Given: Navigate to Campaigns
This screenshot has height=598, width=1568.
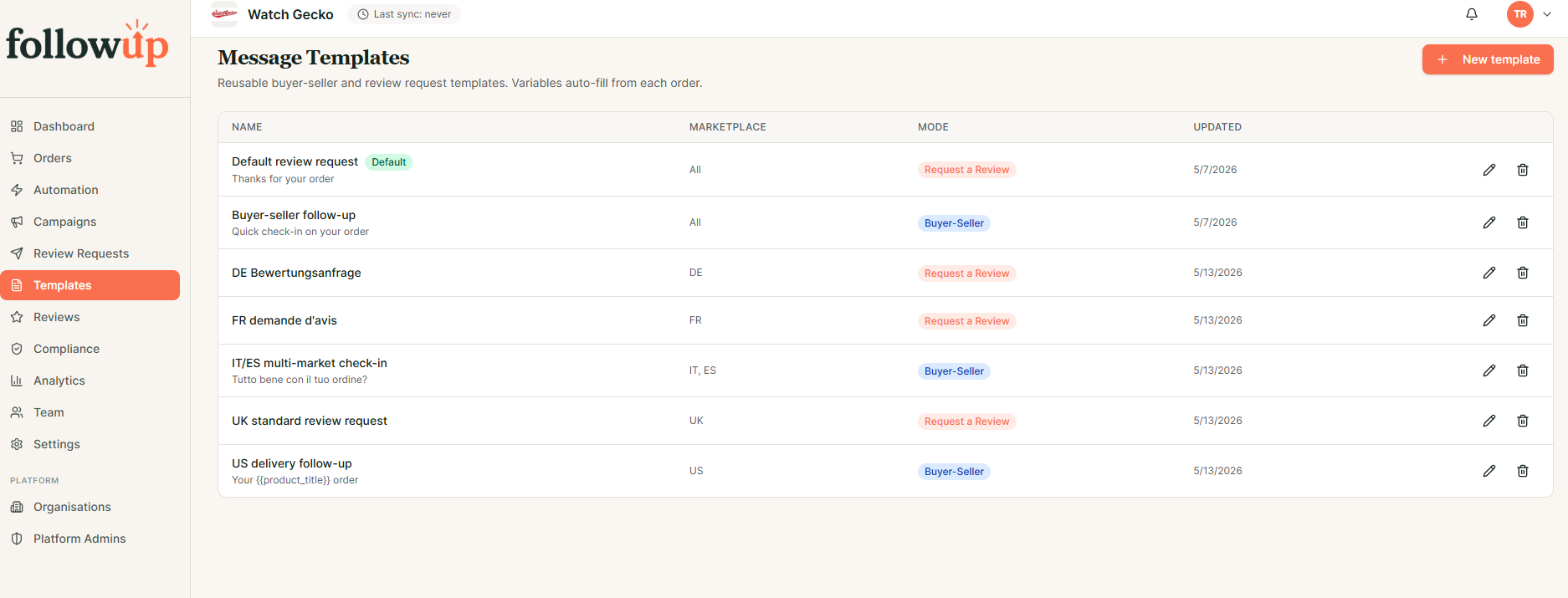Looking at the screenshot, I should point(90,222).
